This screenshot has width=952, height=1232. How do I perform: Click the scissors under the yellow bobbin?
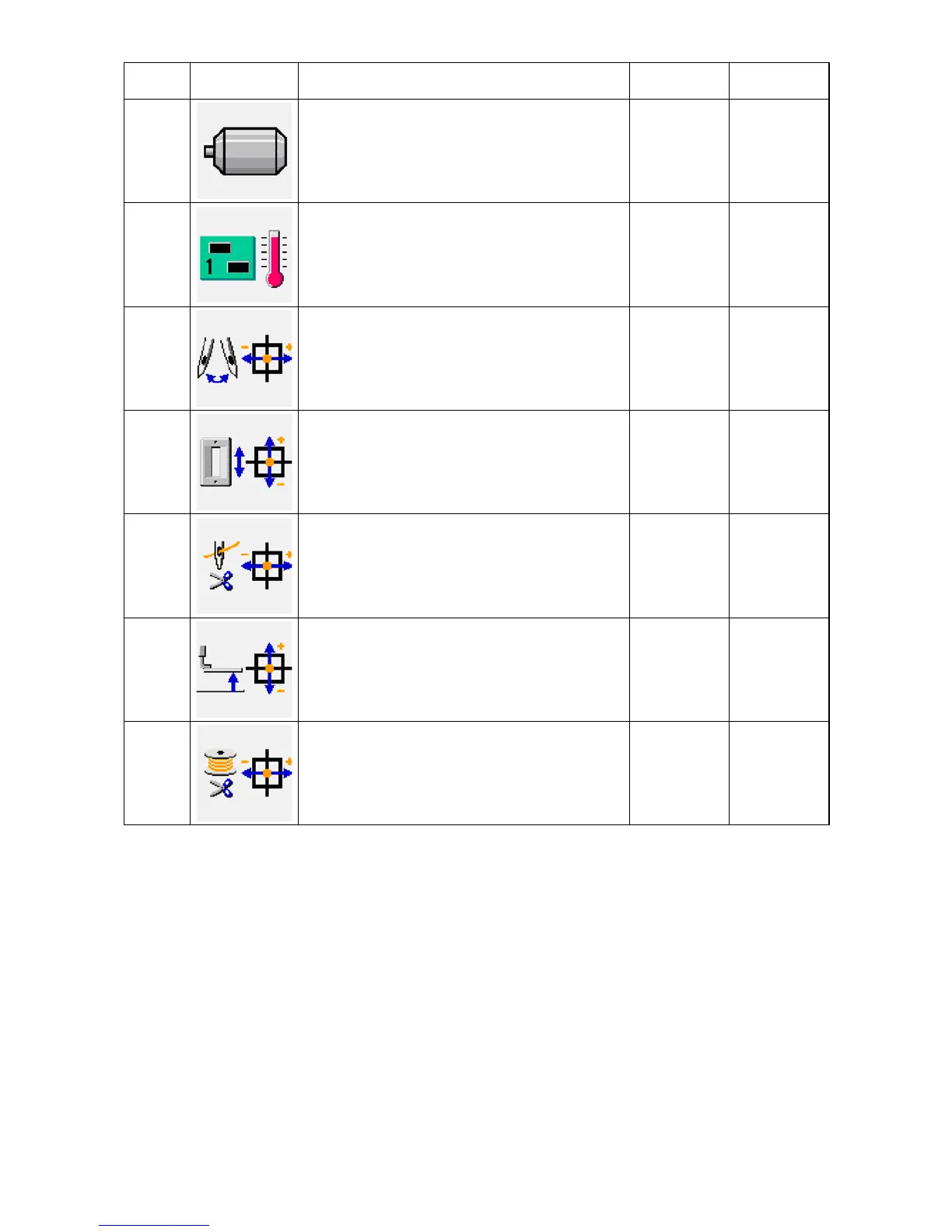coord(222,789)
